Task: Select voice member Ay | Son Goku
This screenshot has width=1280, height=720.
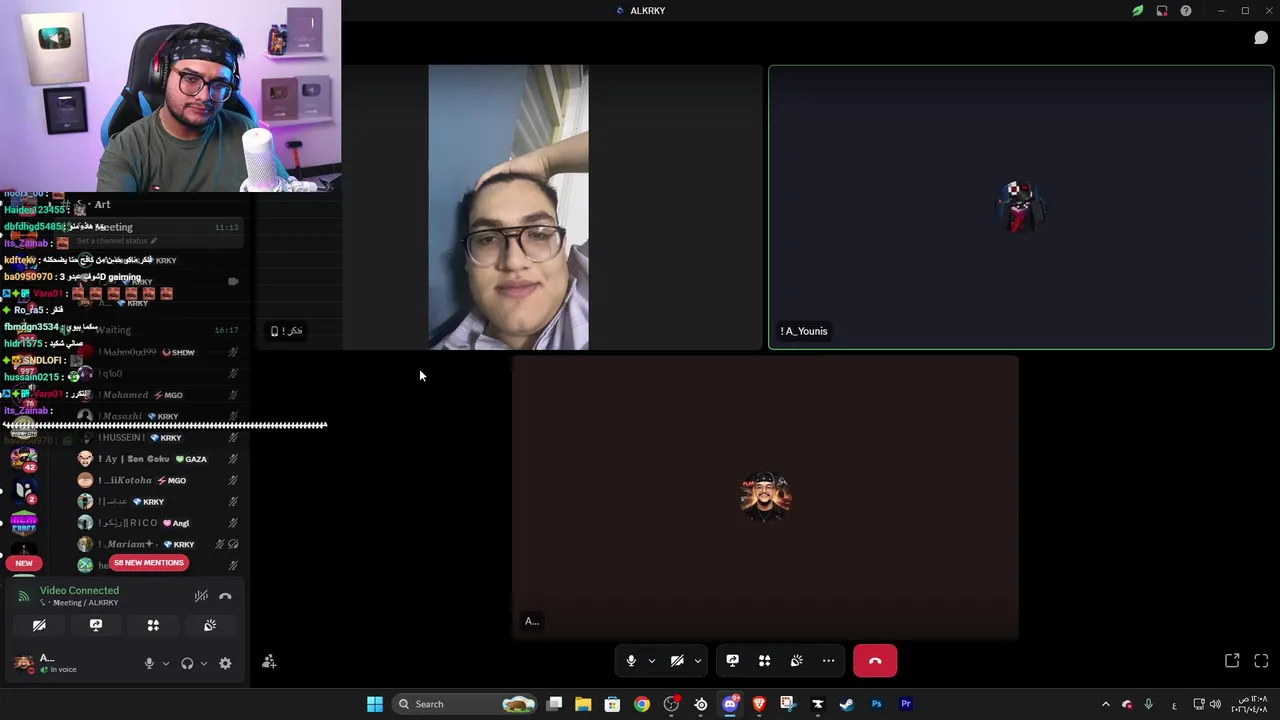Action: click(x=158, y=459)
